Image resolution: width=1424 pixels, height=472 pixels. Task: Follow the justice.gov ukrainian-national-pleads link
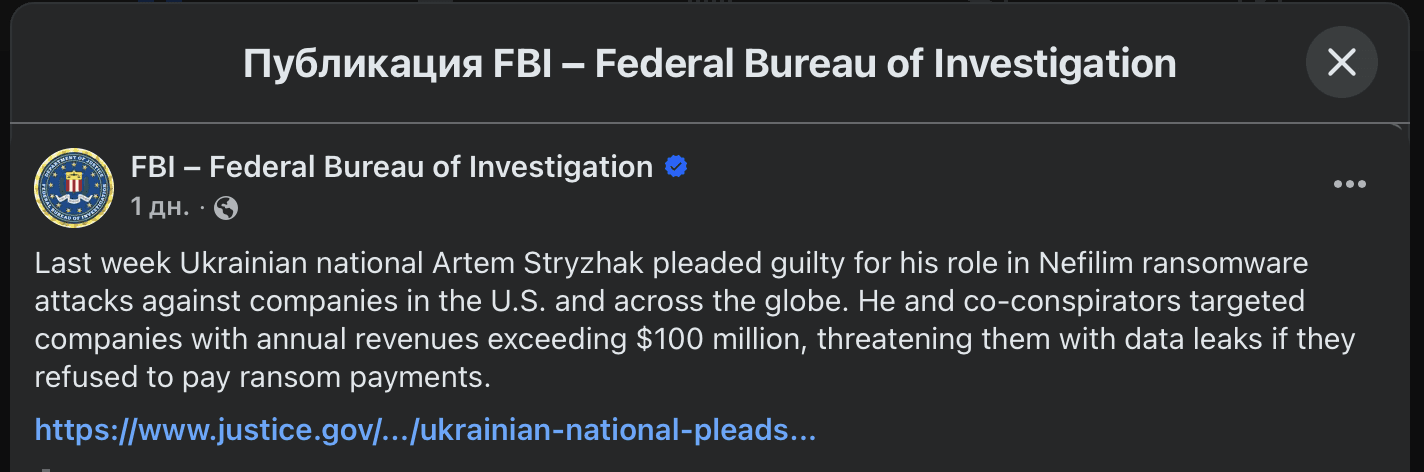pyautogui.click(x=425, y=430)
